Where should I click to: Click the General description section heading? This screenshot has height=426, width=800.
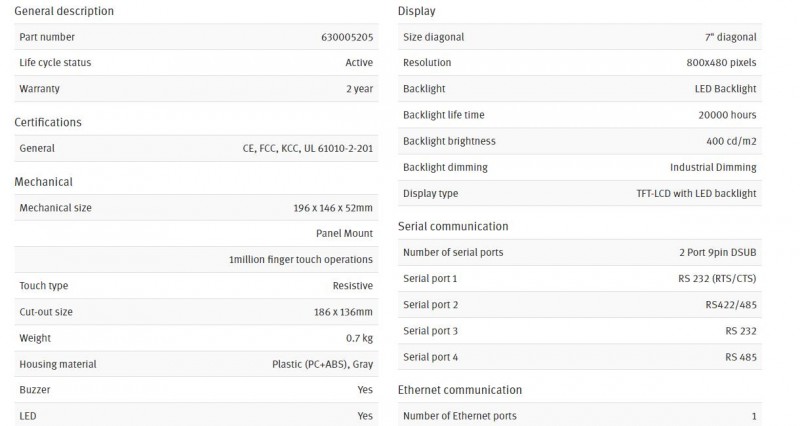(64, 11)
